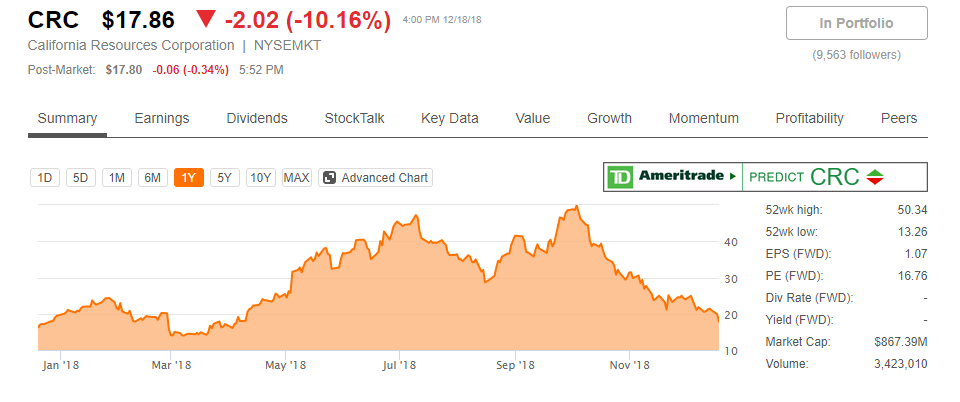Switch chart to 6M range

pyautogui.click(x=152, y=178)
